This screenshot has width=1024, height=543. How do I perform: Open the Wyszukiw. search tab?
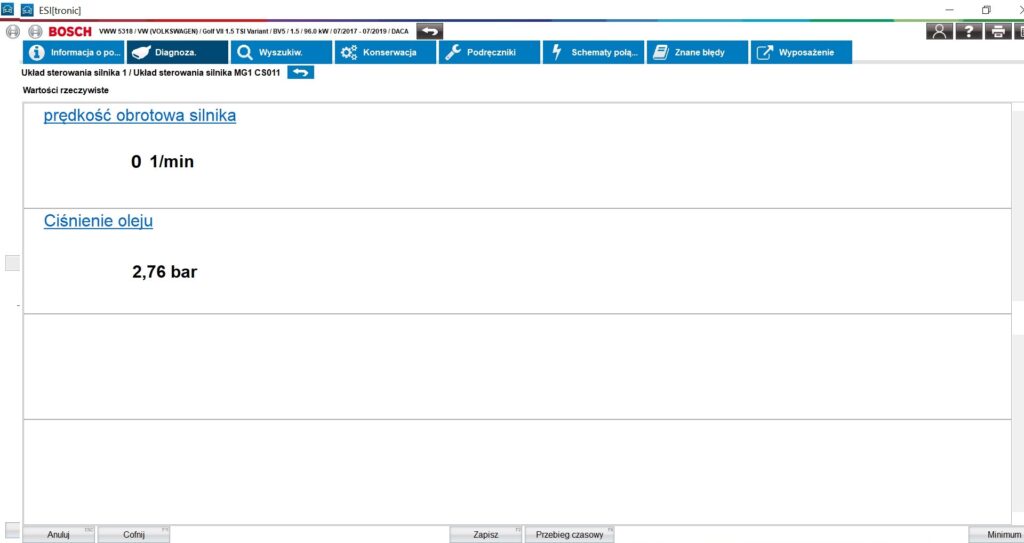(280, 52)
